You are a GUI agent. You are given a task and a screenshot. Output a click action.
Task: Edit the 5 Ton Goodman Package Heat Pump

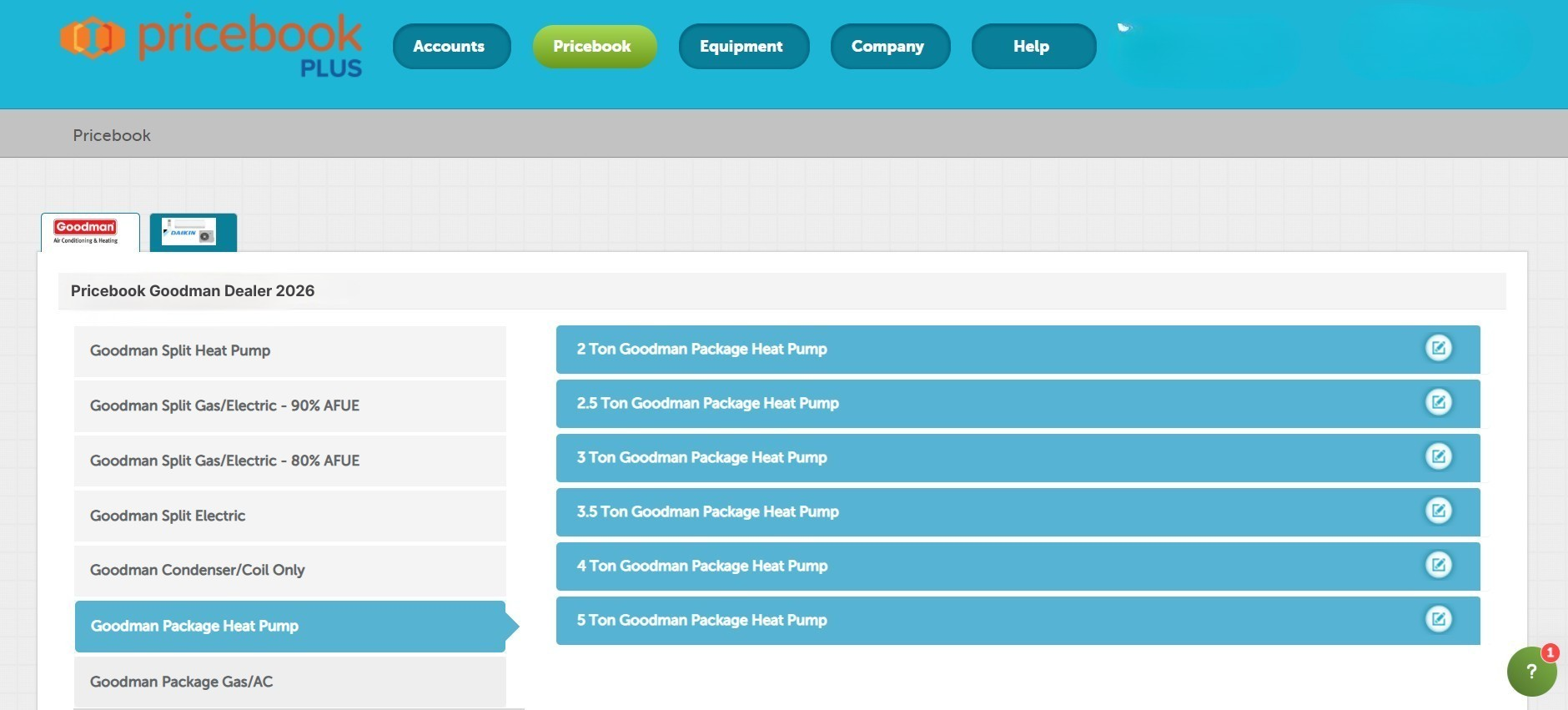click(1438, 619)
